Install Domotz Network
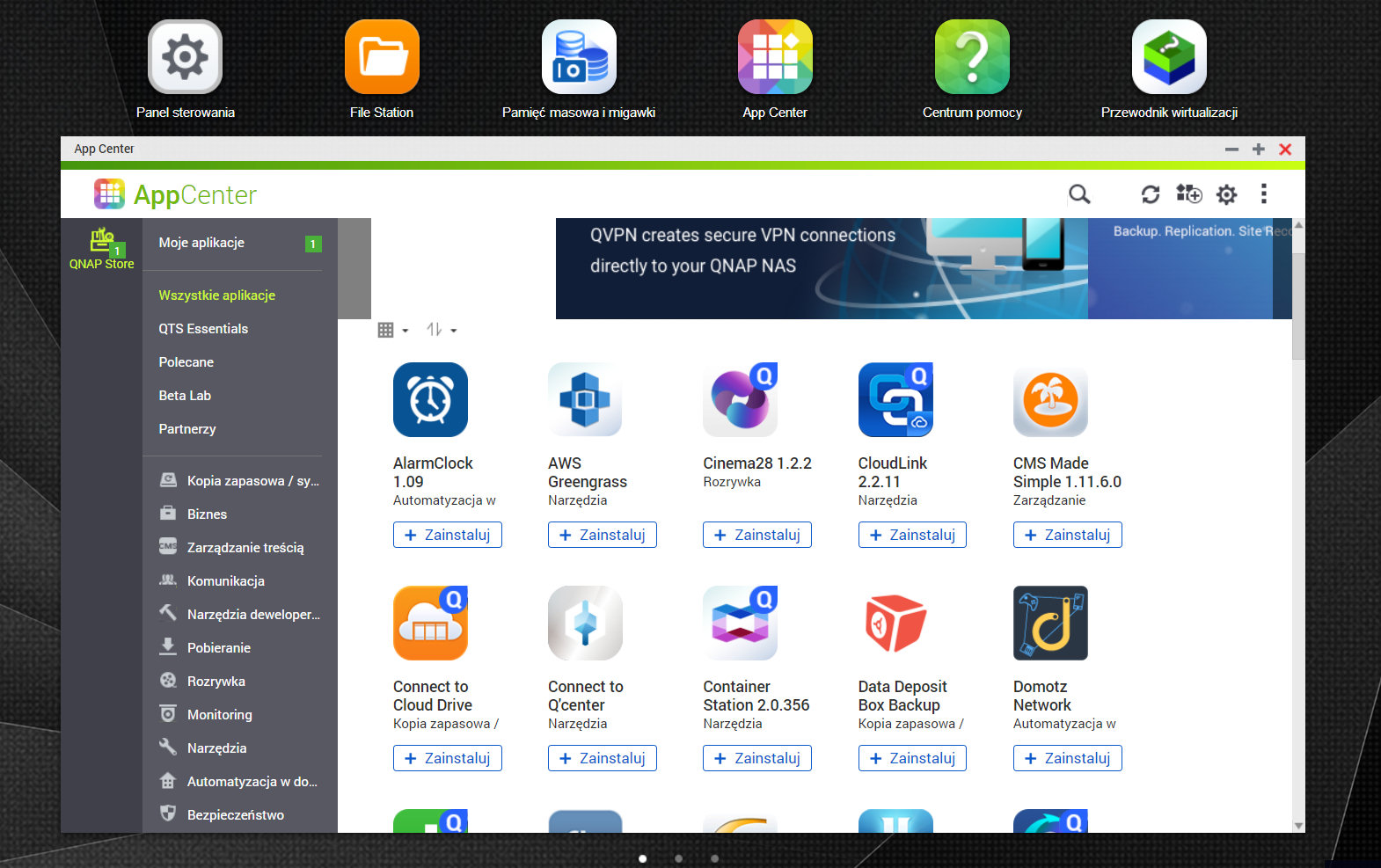Image resolution: width=1381 pixels, height=868 pixels. coord(1068,758)
